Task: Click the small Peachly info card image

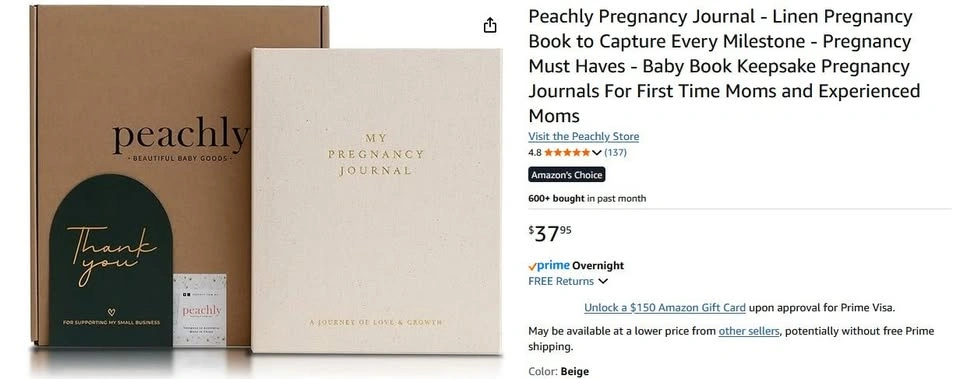Action: (200, 310)
